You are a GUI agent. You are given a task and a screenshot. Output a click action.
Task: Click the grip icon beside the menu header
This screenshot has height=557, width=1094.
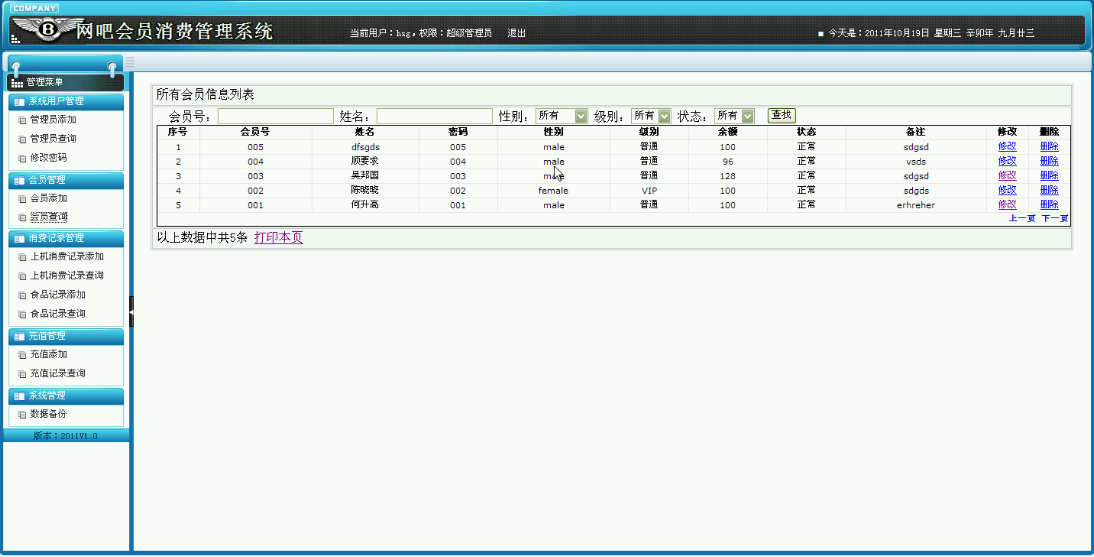point(129,62)
